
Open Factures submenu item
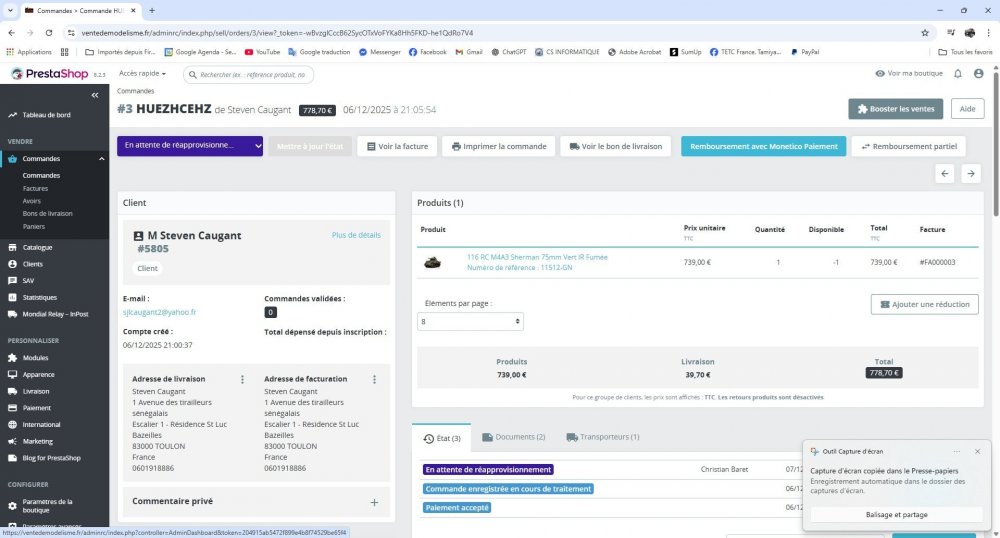tap(35, 188)
